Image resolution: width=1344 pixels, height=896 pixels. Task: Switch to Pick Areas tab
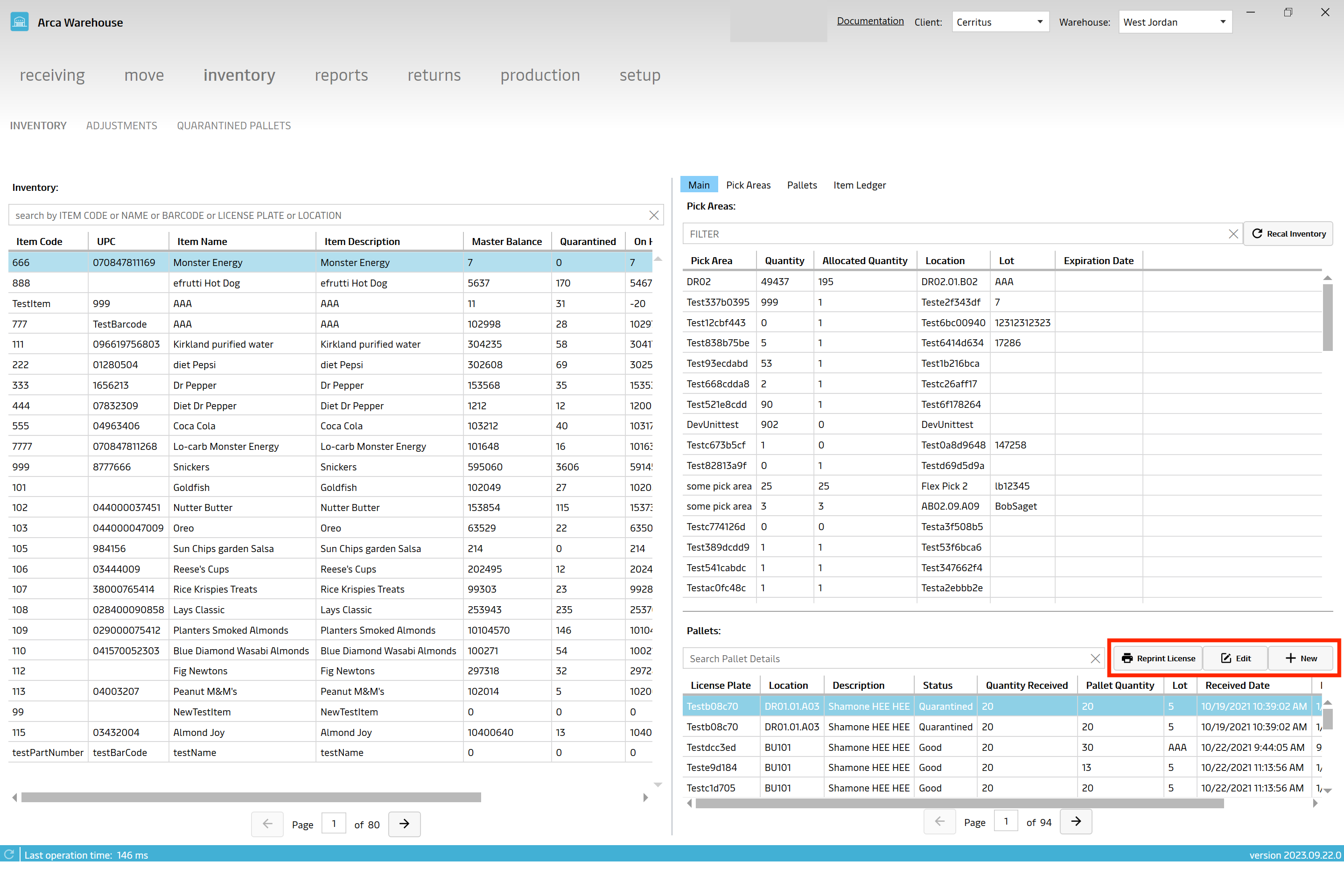[748, 185]
